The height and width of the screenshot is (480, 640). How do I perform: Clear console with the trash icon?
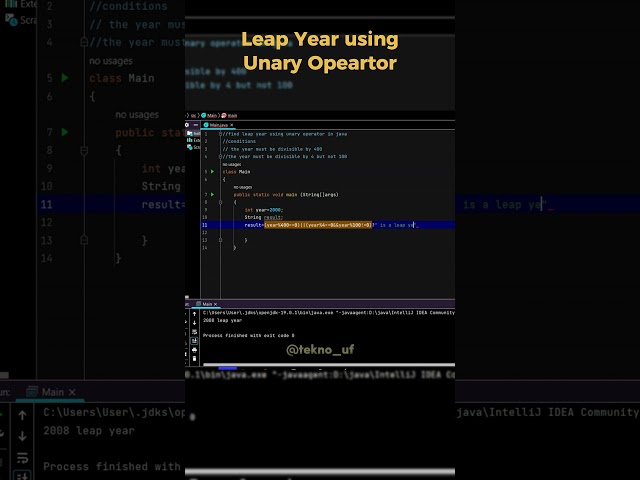click(x=194, y=359)
